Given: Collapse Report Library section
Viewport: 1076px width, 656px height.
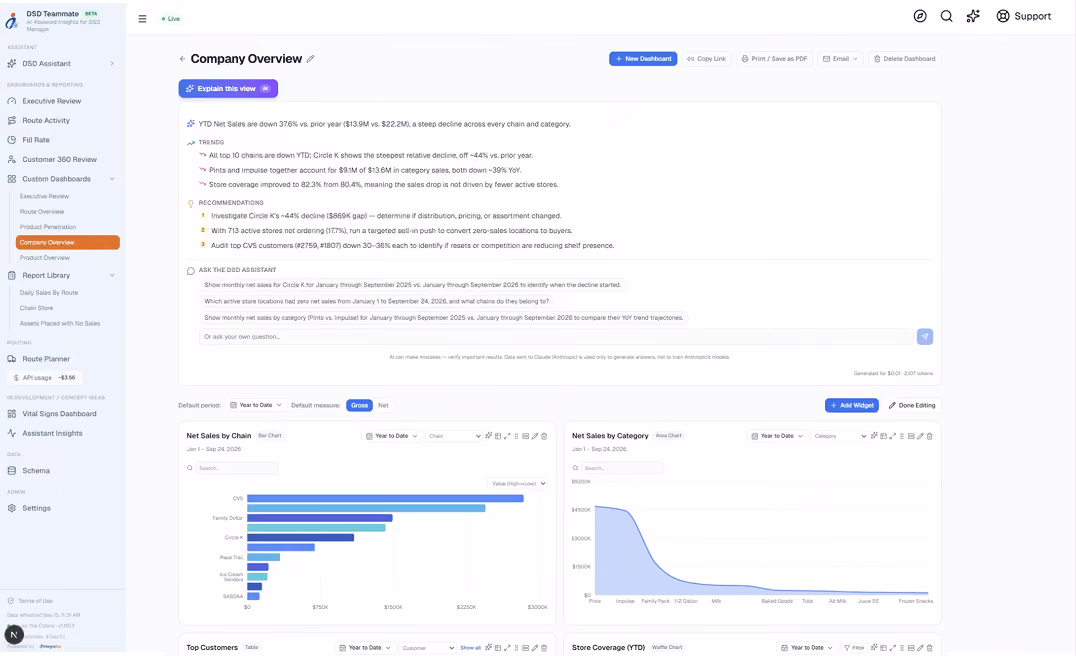Looking at the screenshot, I should [112, 275].
